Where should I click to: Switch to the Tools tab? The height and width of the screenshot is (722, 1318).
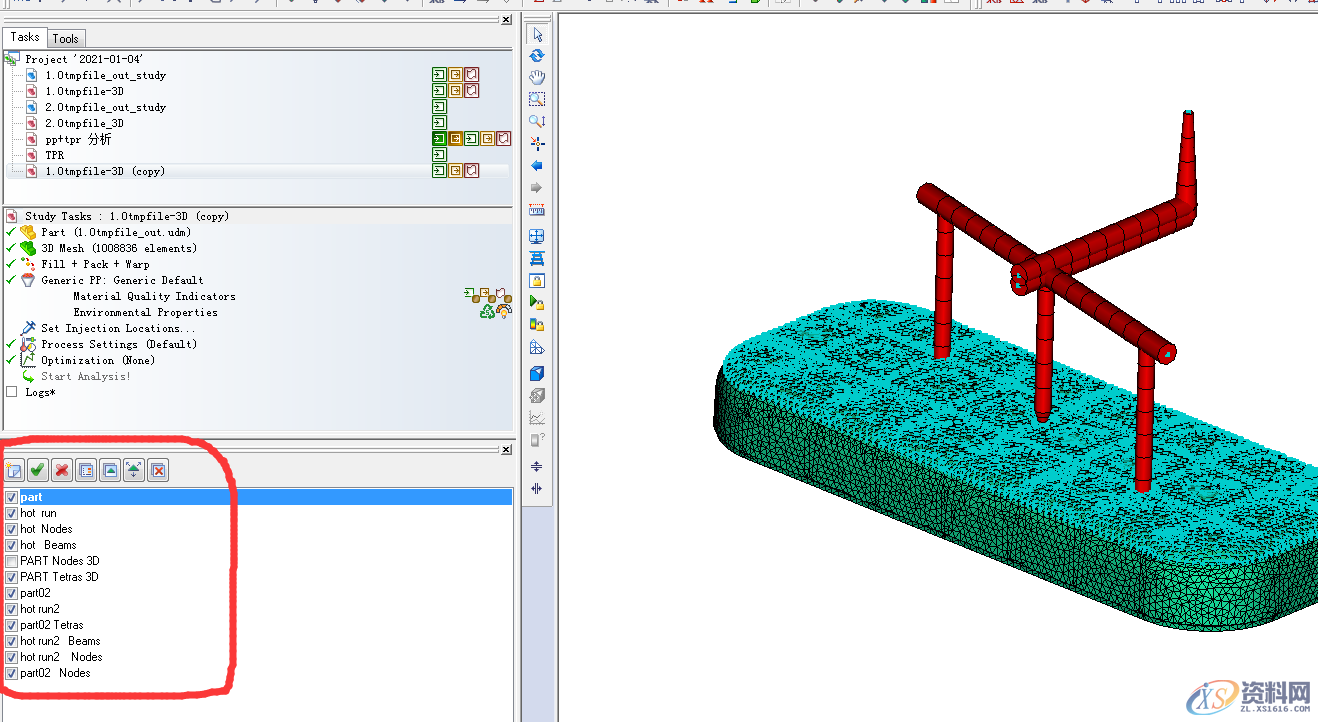[65, 39]
